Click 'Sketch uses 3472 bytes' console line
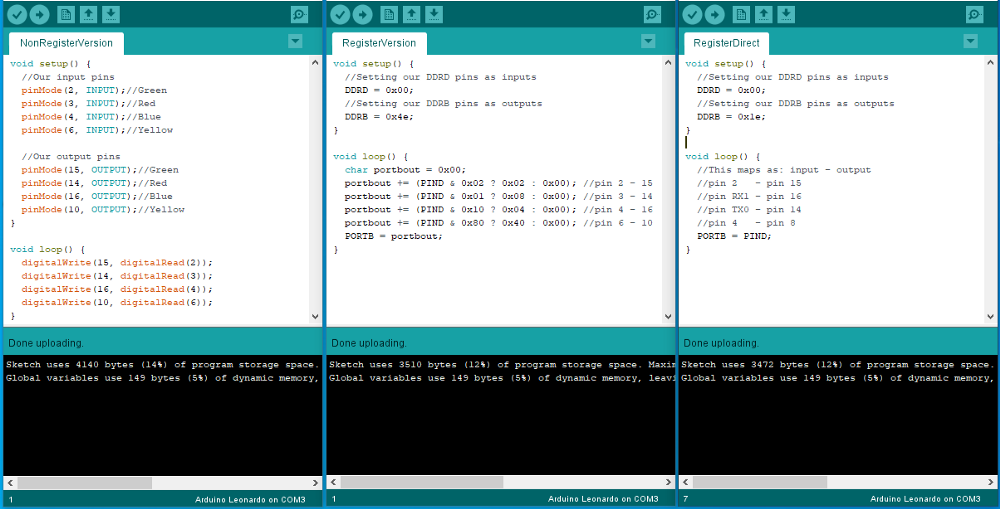The height and width of the screenshot is (509, 1000). point(837,365)
